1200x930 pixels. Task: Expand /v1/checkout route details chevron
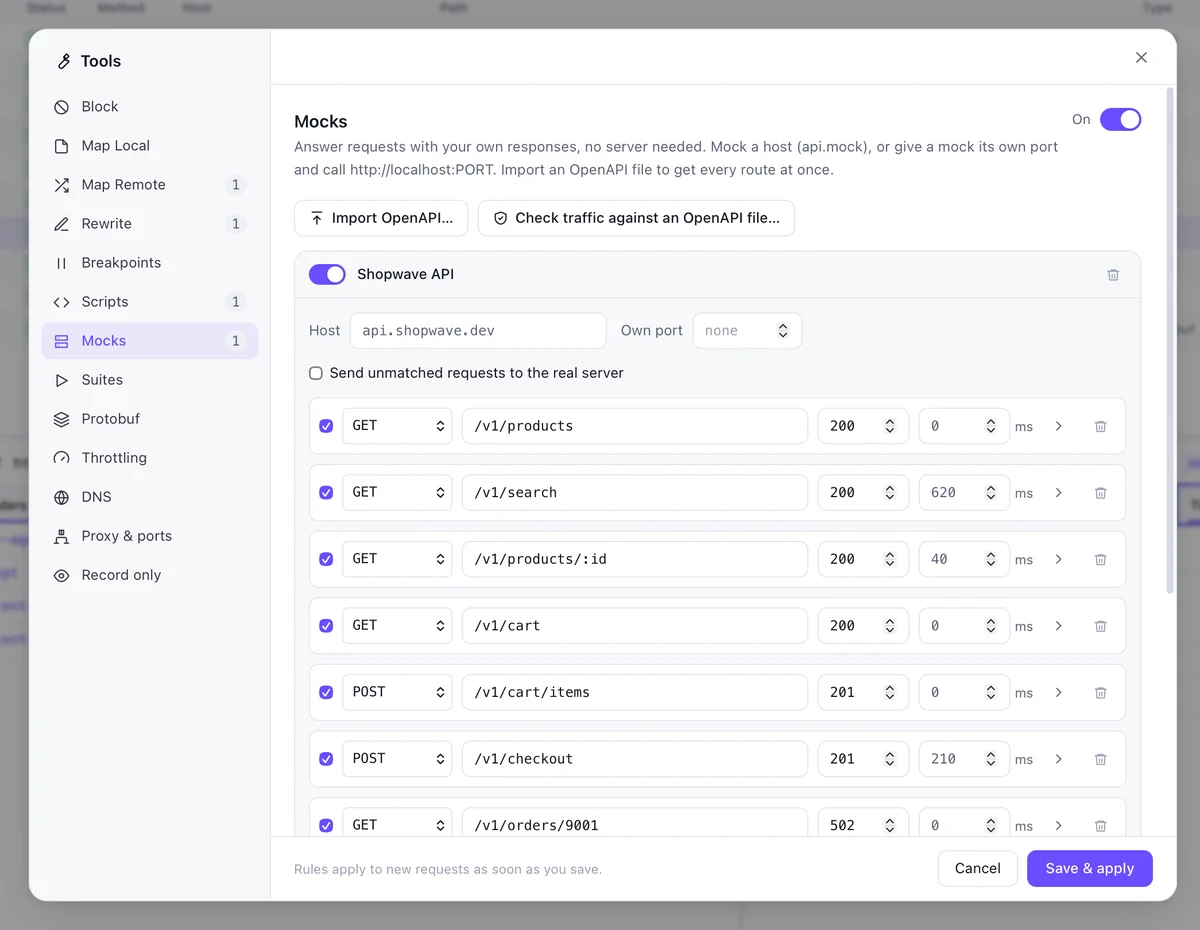point(1058,759)
